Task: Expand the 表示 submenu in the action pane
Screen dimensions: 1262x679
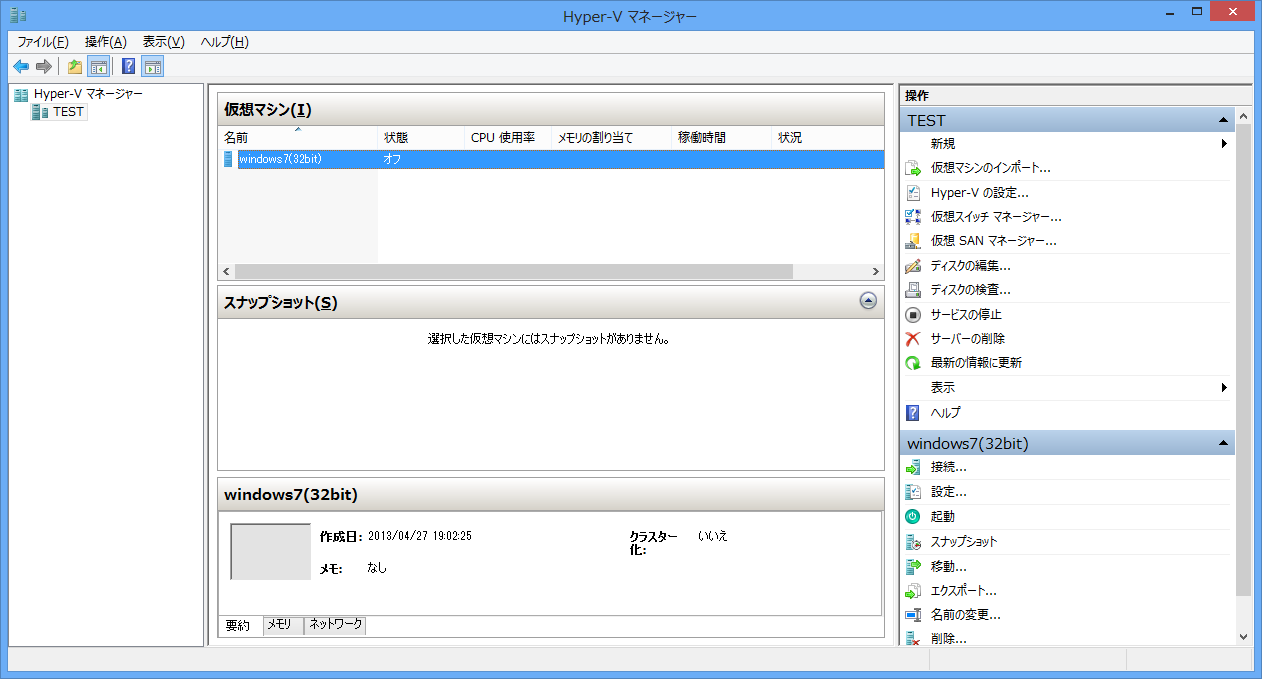Action: point(1224,387)
